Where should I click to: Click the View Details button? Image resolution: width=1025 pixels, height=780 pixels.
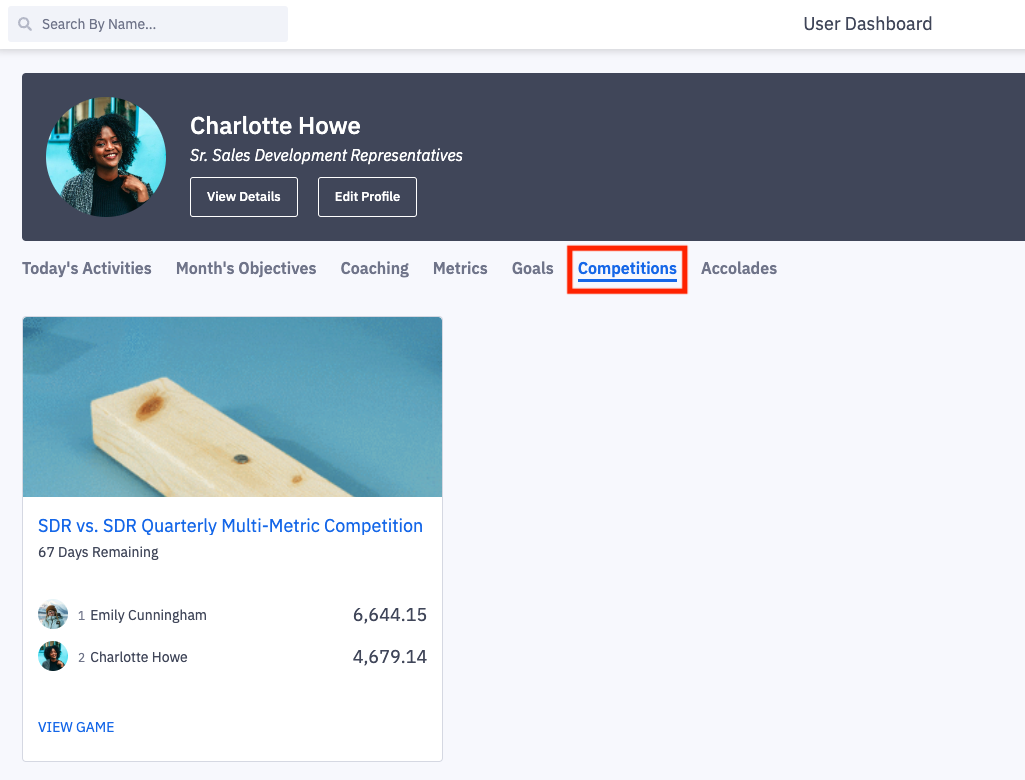click(x=244, y=197)
